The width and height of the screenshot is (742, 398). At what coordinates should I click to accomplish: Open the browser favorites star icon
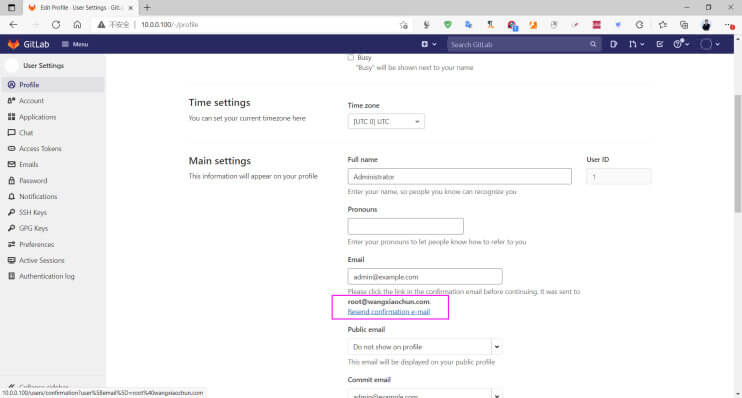point(663,25)
